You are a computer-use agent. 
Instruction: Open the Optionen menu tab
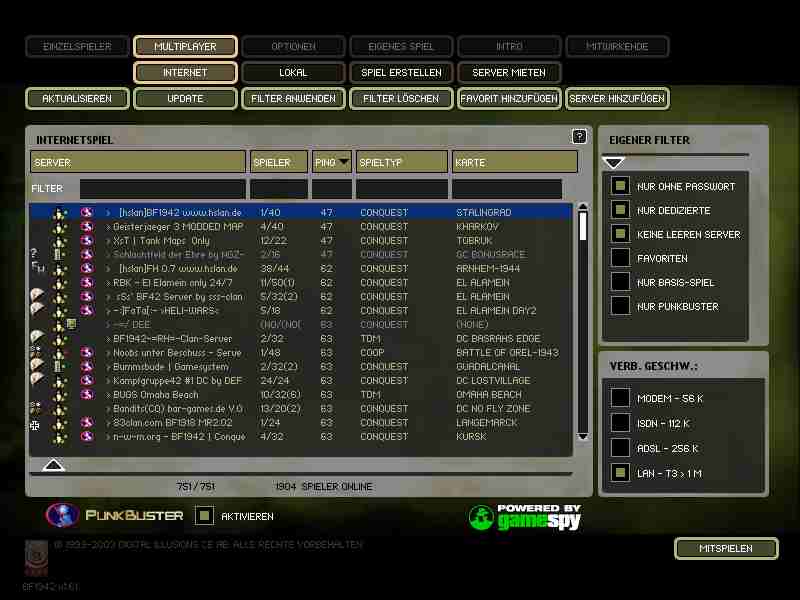(x=293, y=46)
